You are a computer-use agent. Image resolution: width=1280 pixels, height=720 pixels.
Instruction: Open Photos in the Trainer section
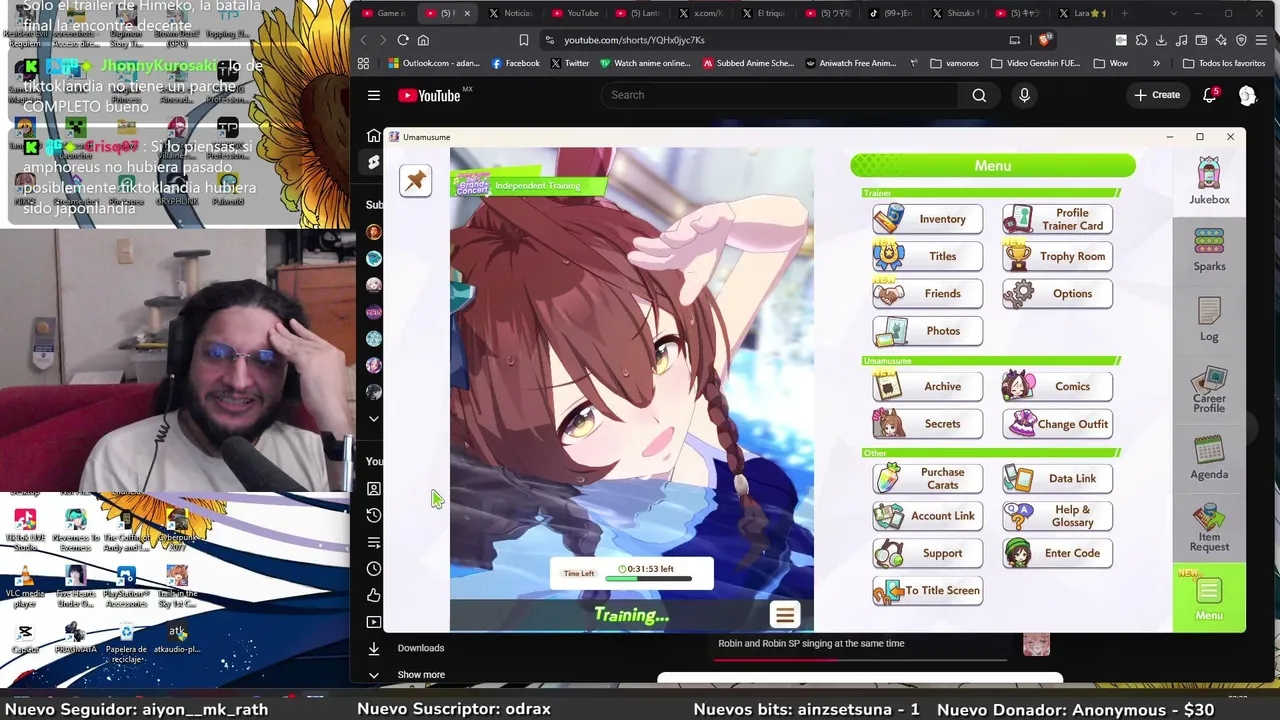coord(927,331)
